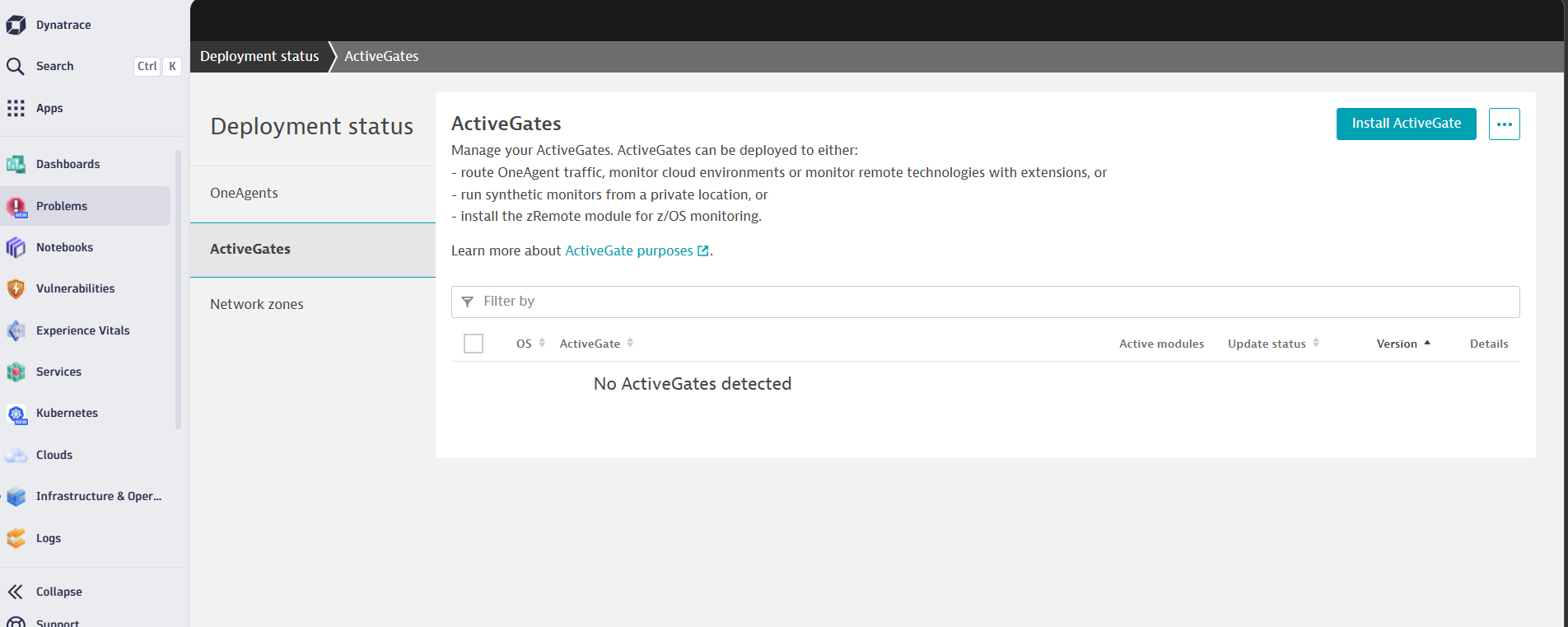The width and height of the screenshot is (1568, 627).
Task: Click Kubernetes label in sidebar
Action: click(x=67, y=413)
